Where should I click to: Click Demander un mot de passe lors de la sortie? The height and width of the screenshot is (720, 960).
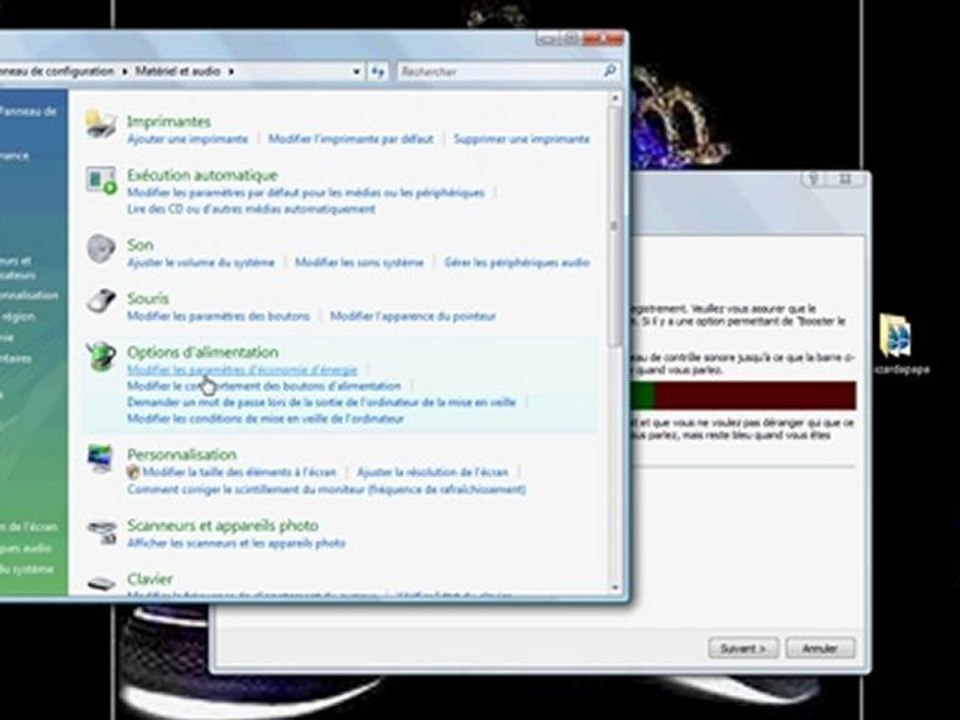coord(321,402)
